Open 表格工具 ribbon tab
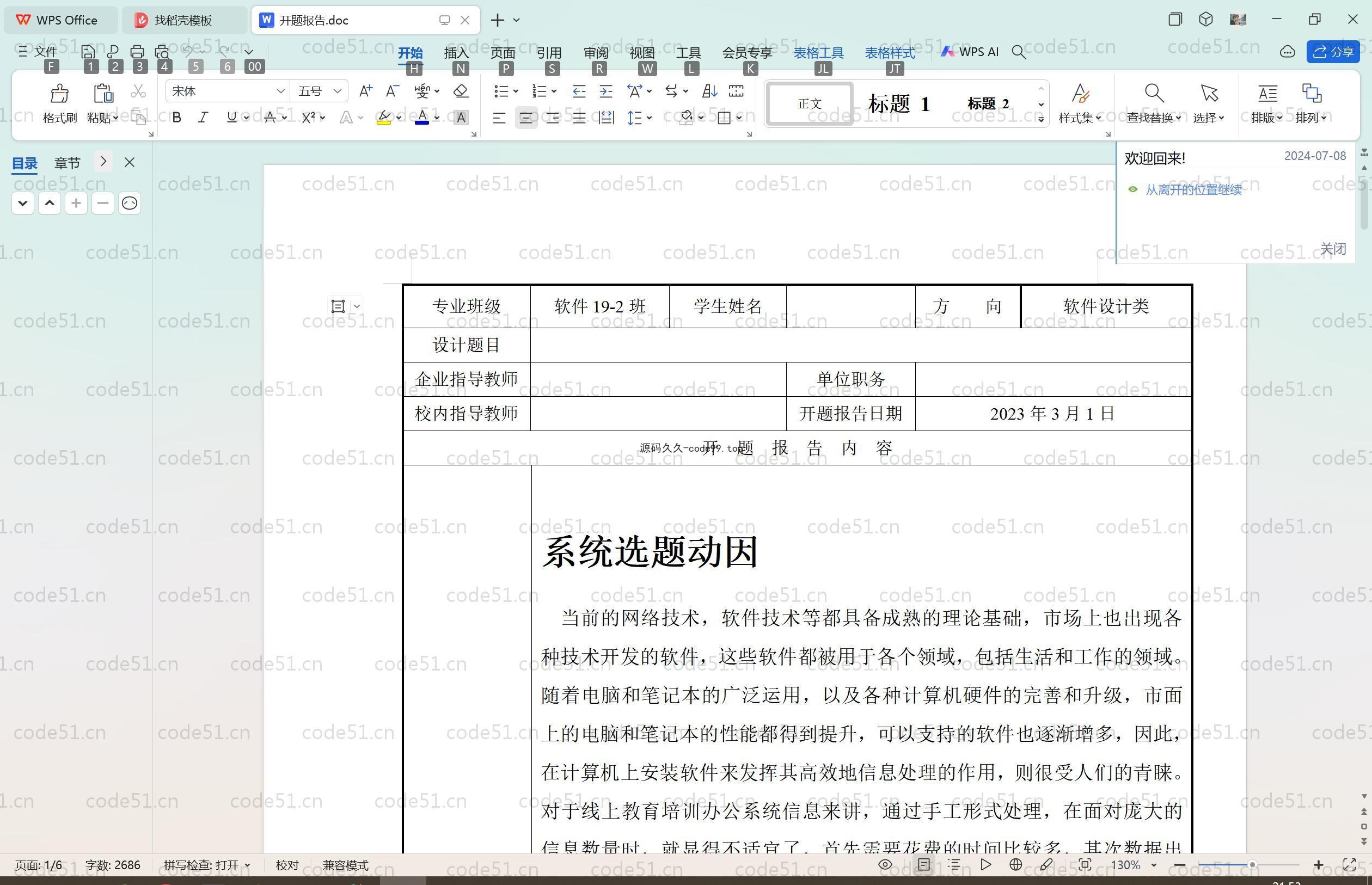 [818, 53]
